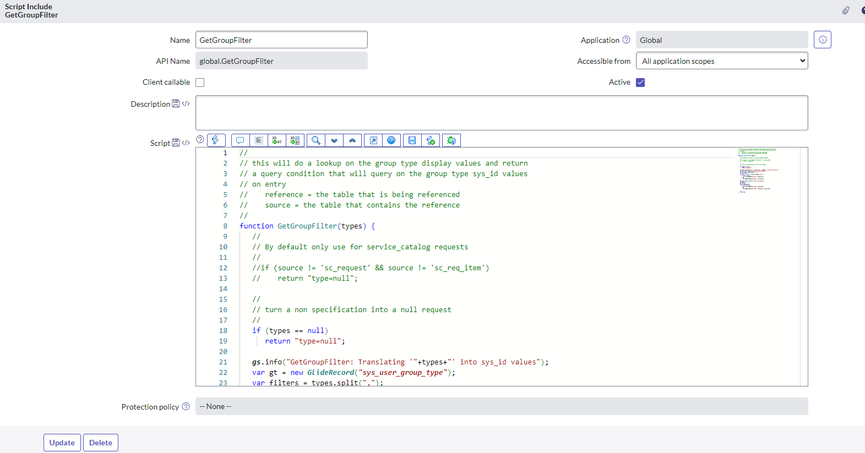865x453 pixels.
Task: Click line 12 commented source condition
Action: pos(371,268)
